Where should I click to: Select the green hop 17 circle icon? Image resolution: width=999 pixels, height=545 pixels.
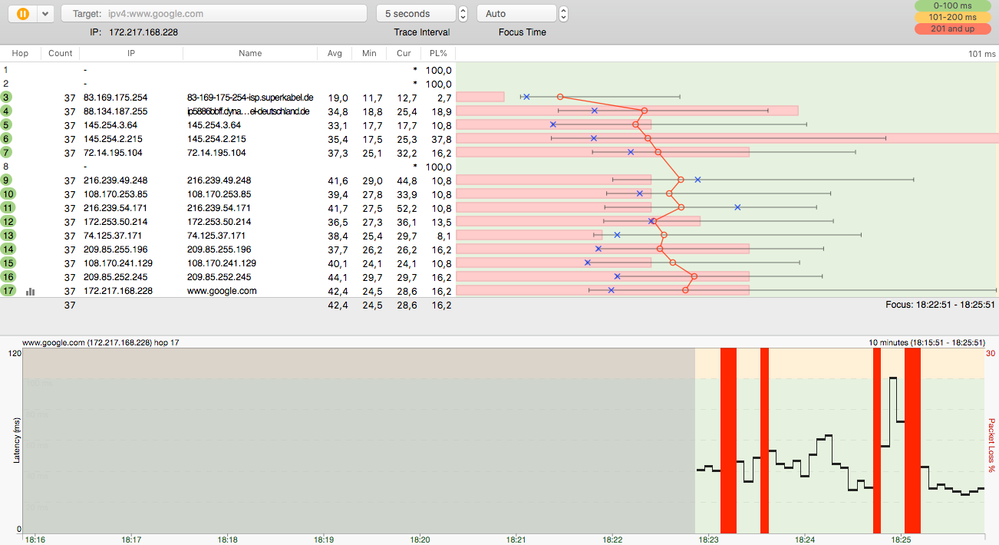7,291
